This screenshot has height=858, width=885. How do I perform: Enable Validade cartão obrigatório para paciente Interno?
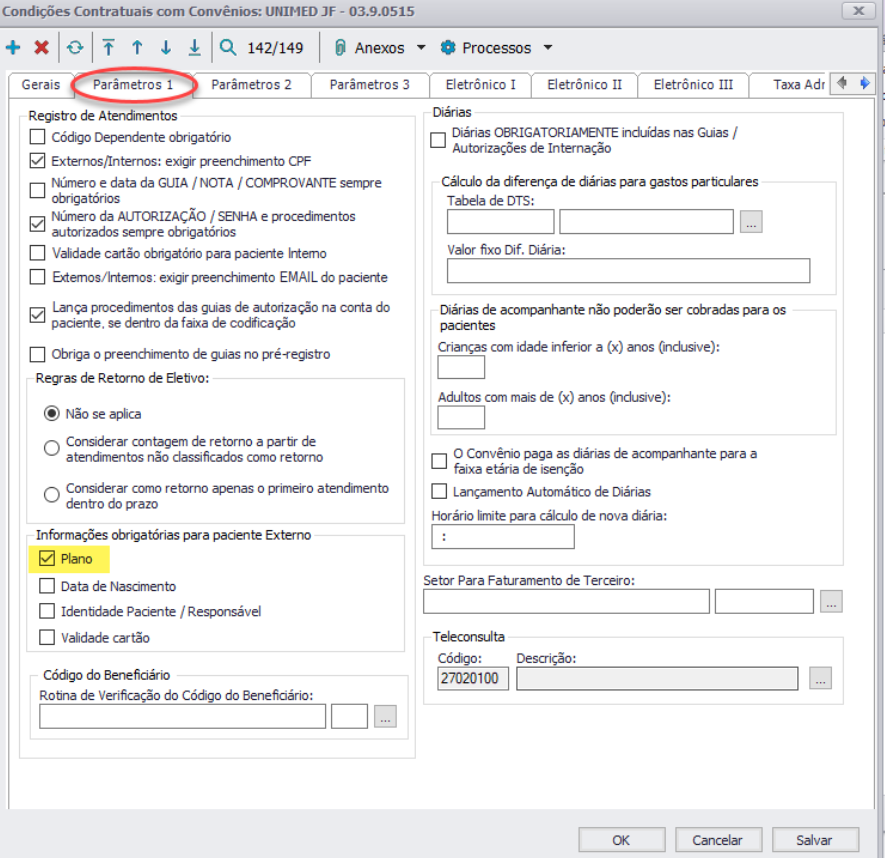coord(37,253)
